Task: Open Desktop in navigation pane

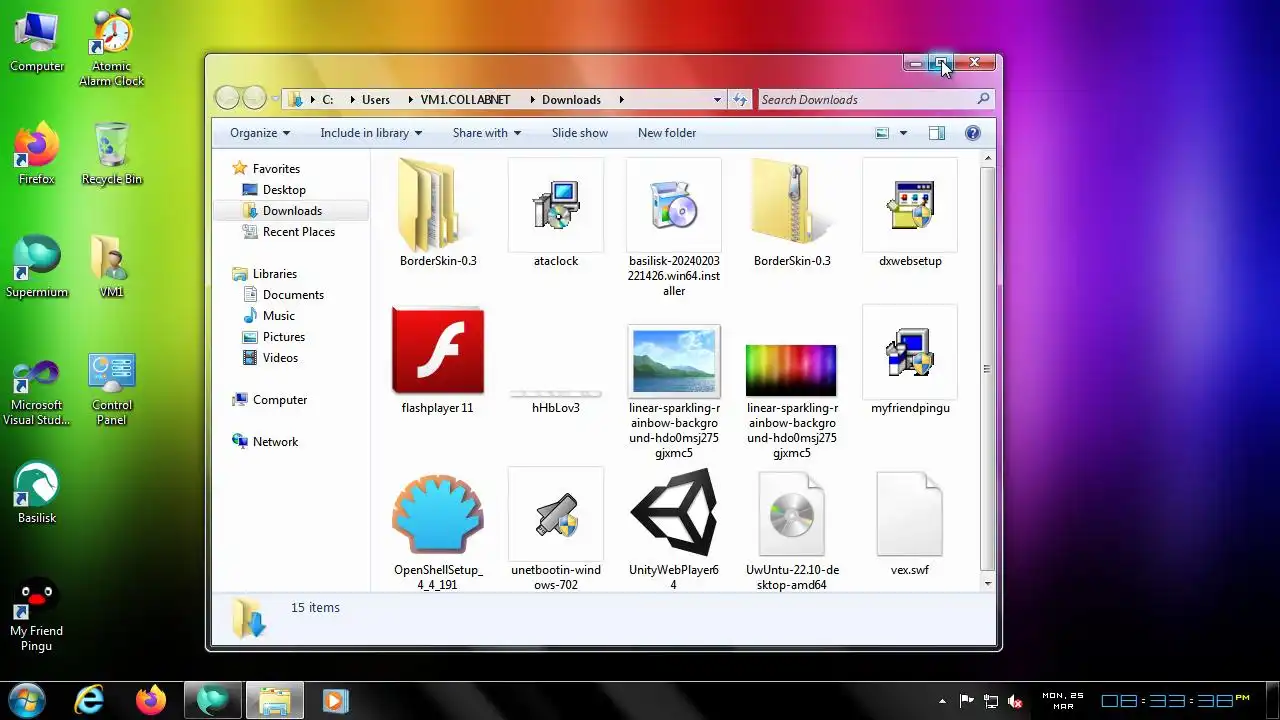Action: (x=284, y=190)
